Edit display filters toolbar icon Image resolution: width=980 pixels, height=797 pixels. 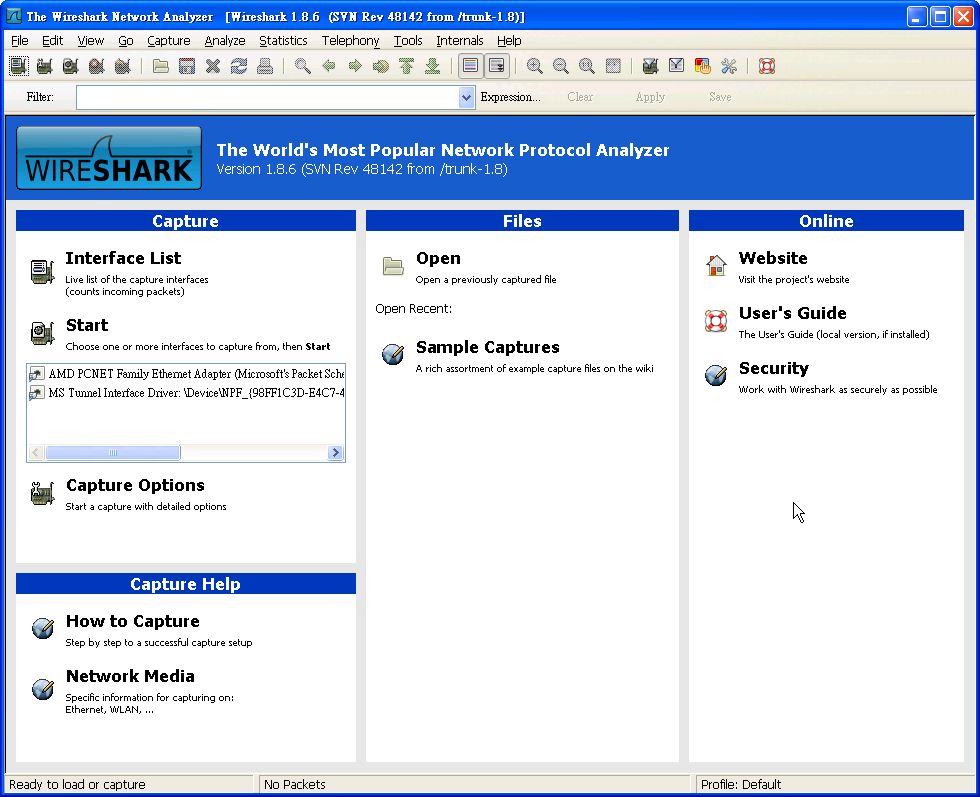click(676, 66)
